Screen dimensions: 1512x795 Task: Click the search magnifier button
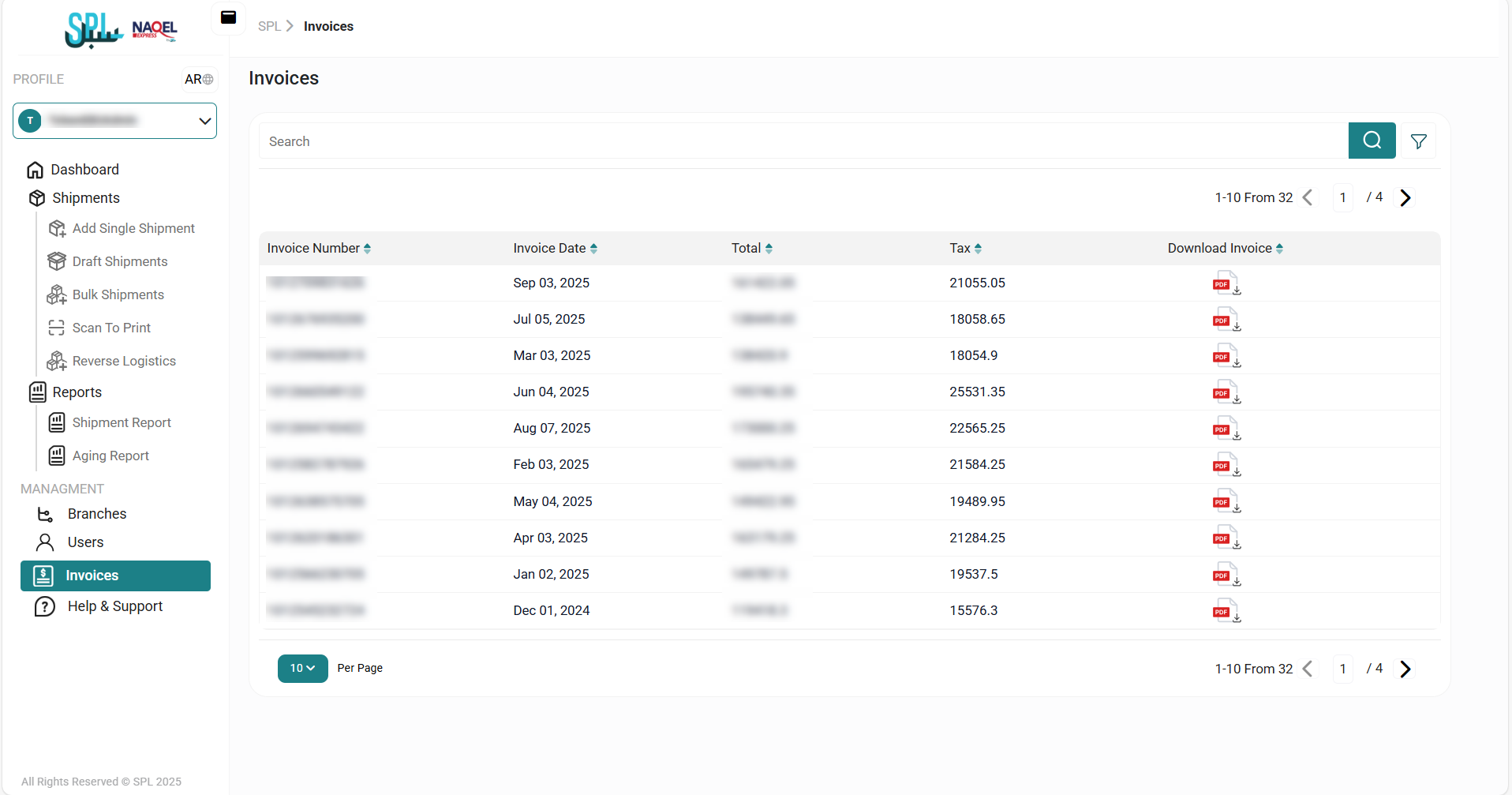tap(1372, 141)
